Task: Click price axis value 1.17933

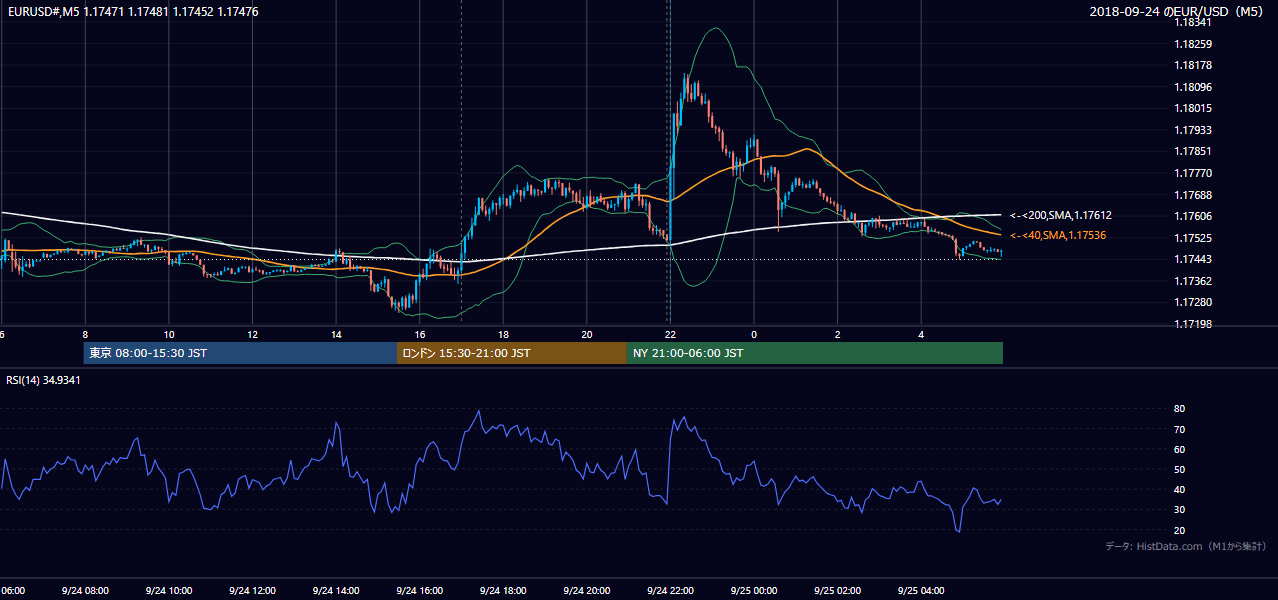Action: pos(1193,130)
